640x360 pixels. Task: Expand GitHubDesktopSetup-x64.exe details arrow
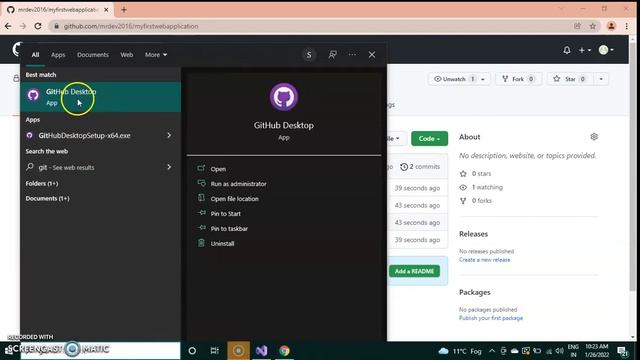click(169, 135)
